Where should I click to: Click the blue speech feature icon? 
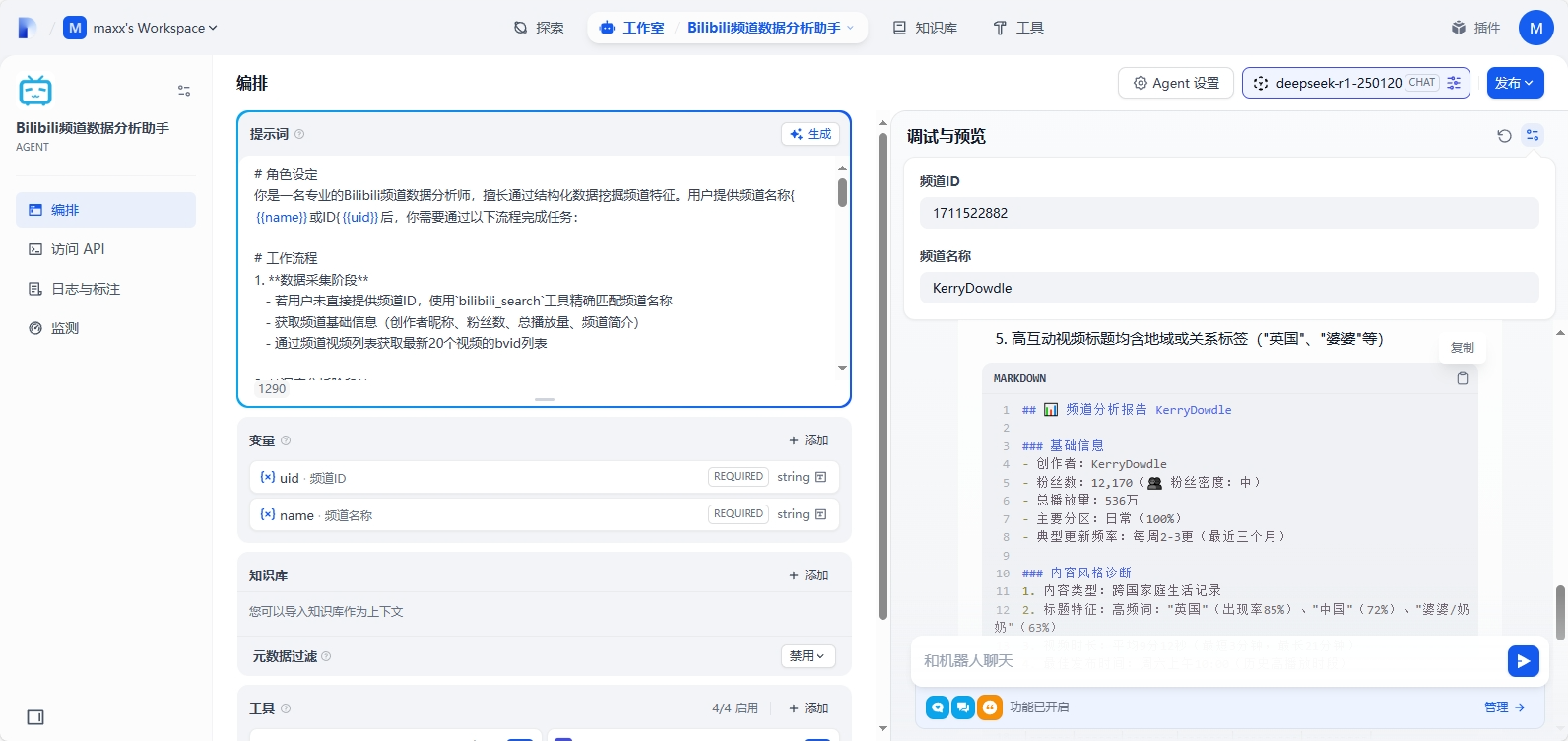click(x=963, y=707)
